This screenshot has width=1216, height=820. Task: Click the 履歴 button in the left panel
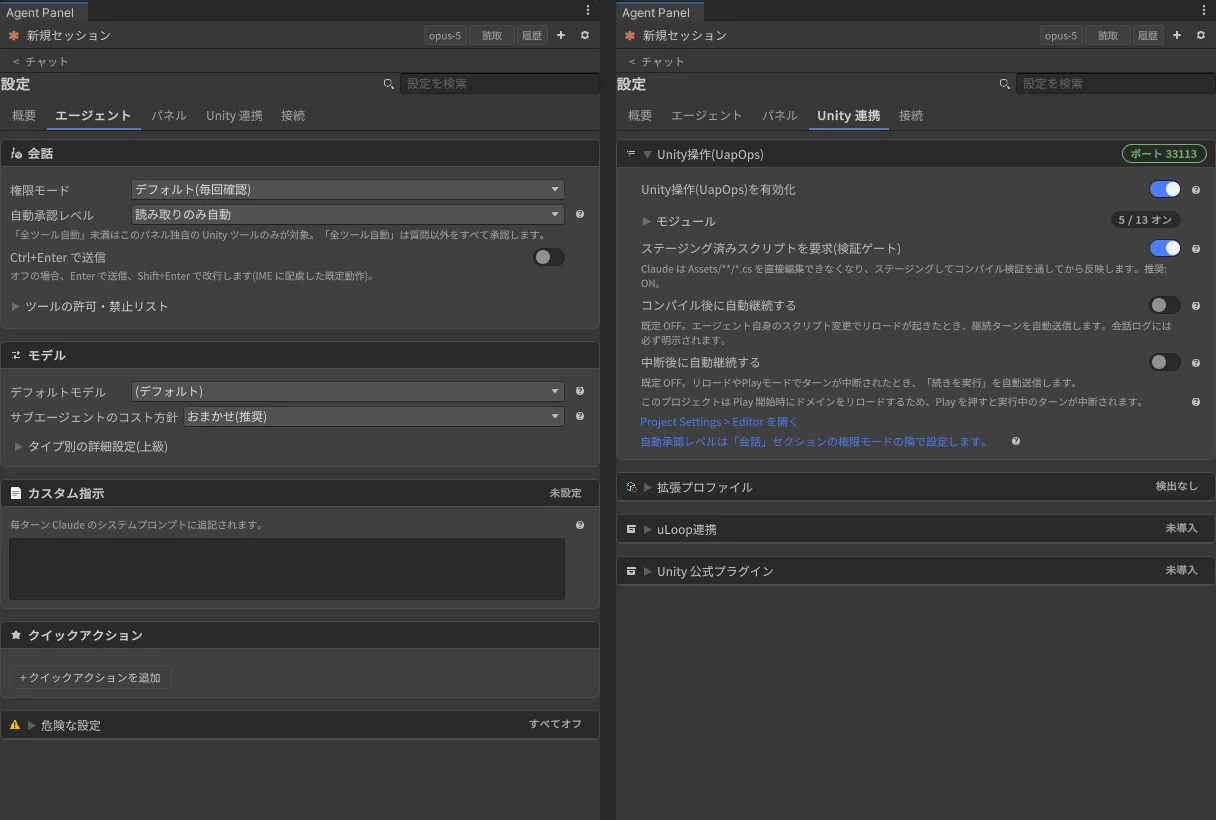point(532,35)
